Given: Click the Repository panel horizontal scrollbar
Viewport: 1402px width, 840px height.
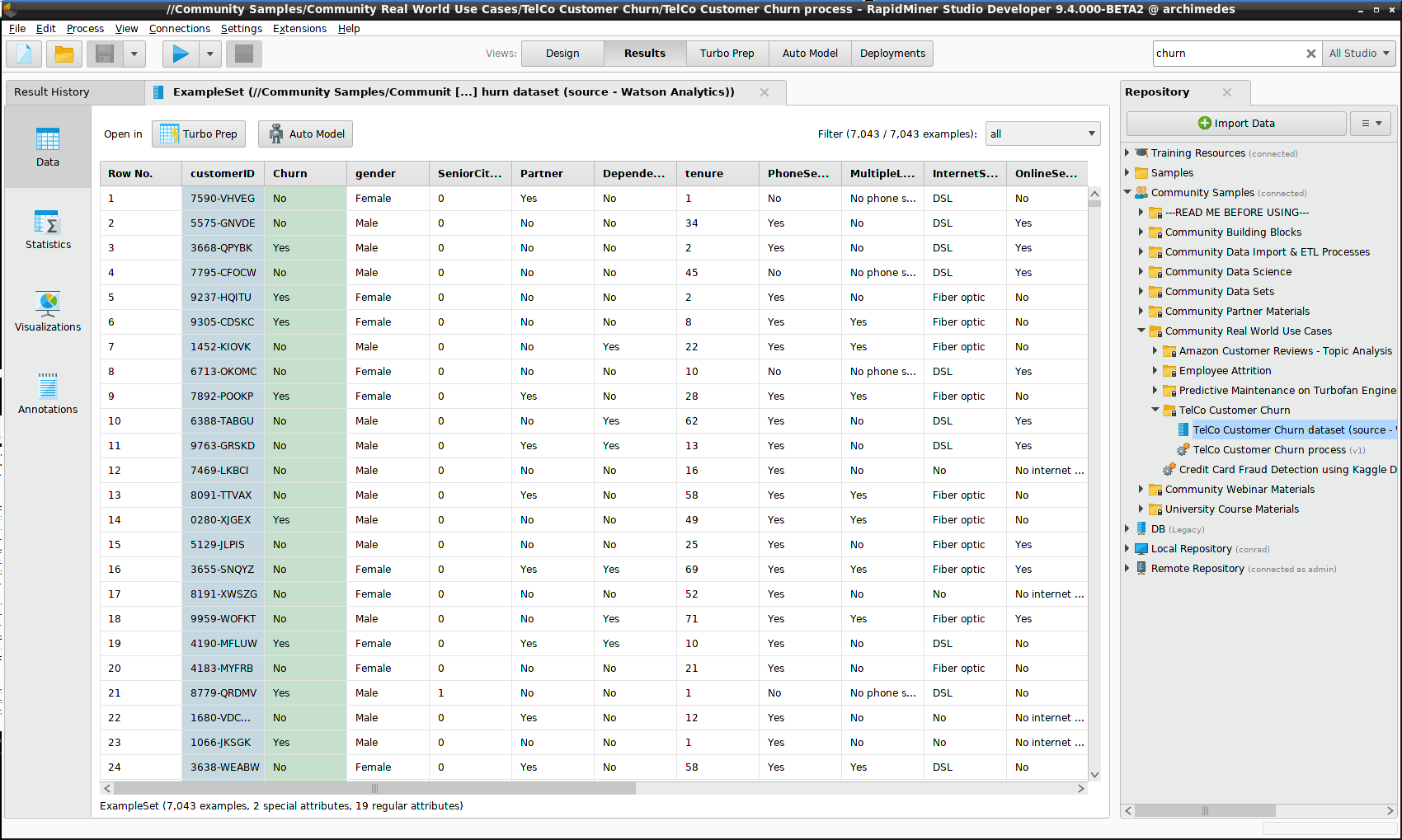Looking at the screenshot, I should pos(1205,811).
